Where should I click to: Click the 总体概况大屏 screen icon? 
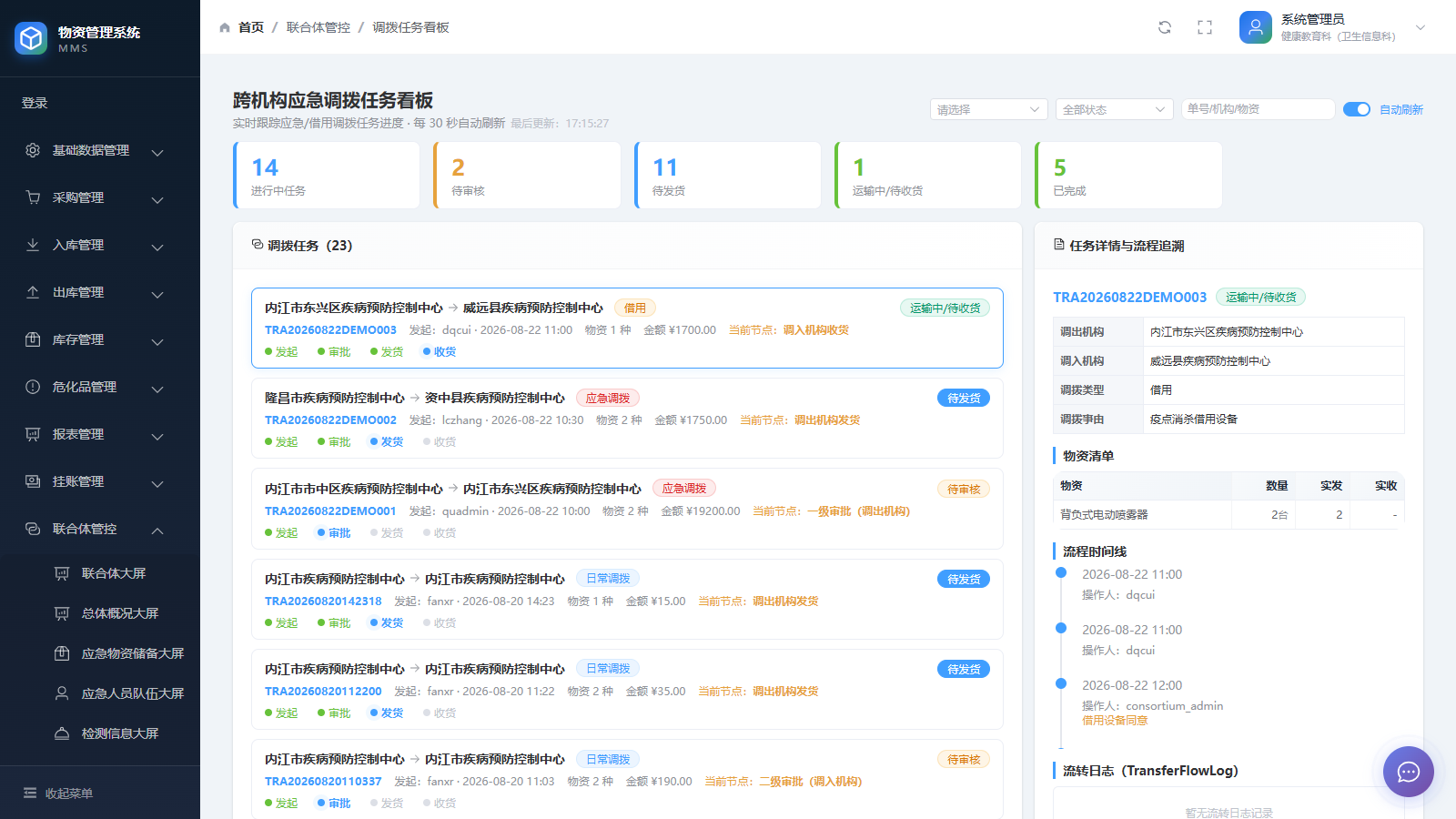pyautogui.click(x=62, y=613)
